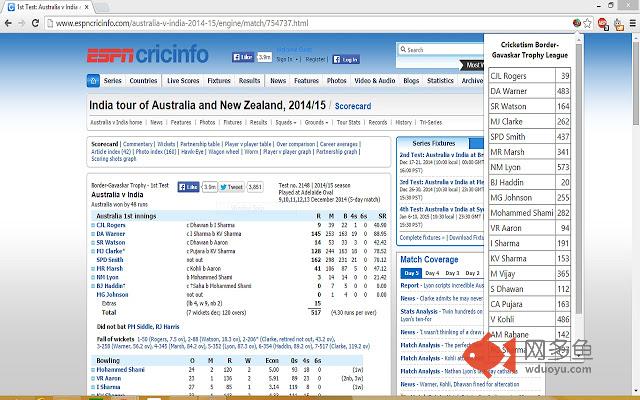Click V Kohli row in Cricketism popup

coord(529,319)
